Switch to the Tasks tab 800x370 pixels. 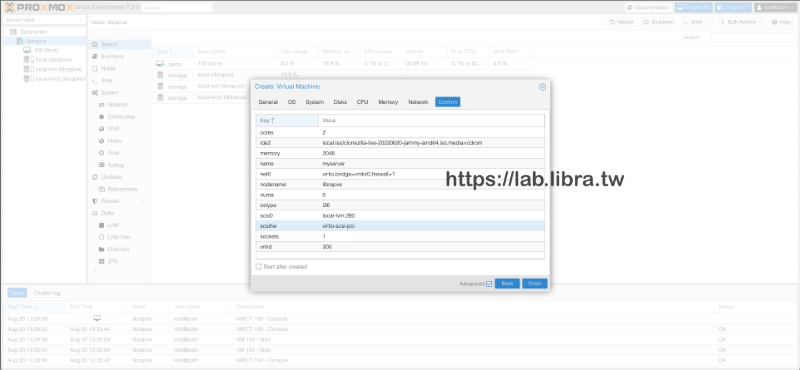pyautogui.click(x=17, y=293)
